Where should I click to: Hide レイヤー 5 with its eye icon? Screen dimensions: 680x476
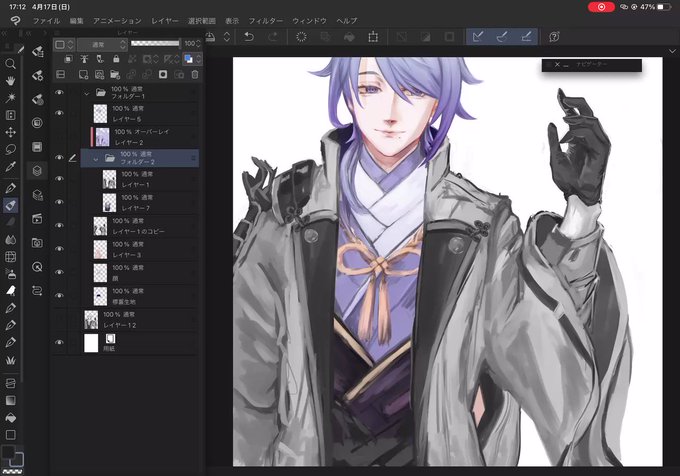[x=59, y=113]
